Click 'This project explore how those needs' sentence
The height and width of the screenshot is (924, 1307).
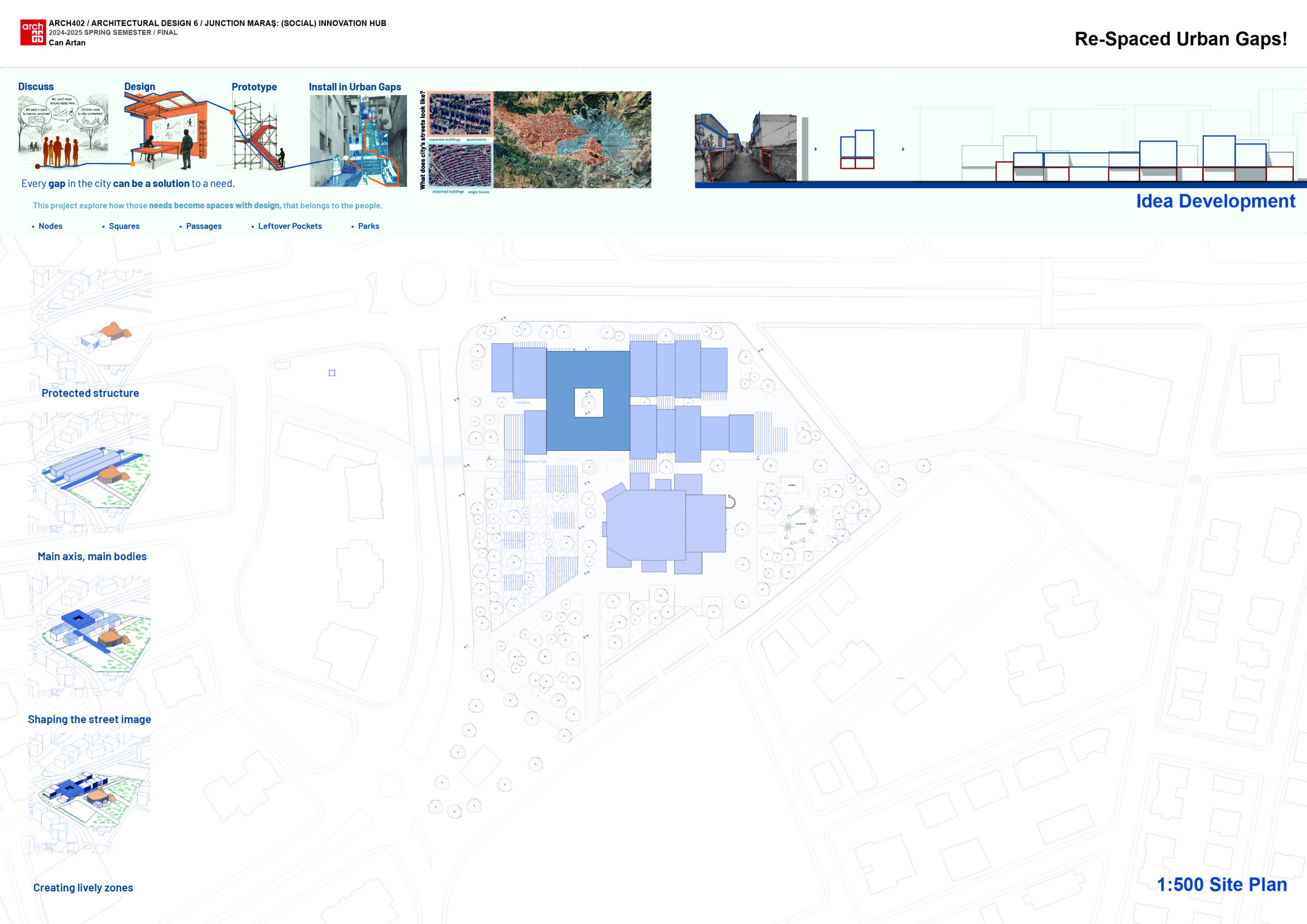208,206
